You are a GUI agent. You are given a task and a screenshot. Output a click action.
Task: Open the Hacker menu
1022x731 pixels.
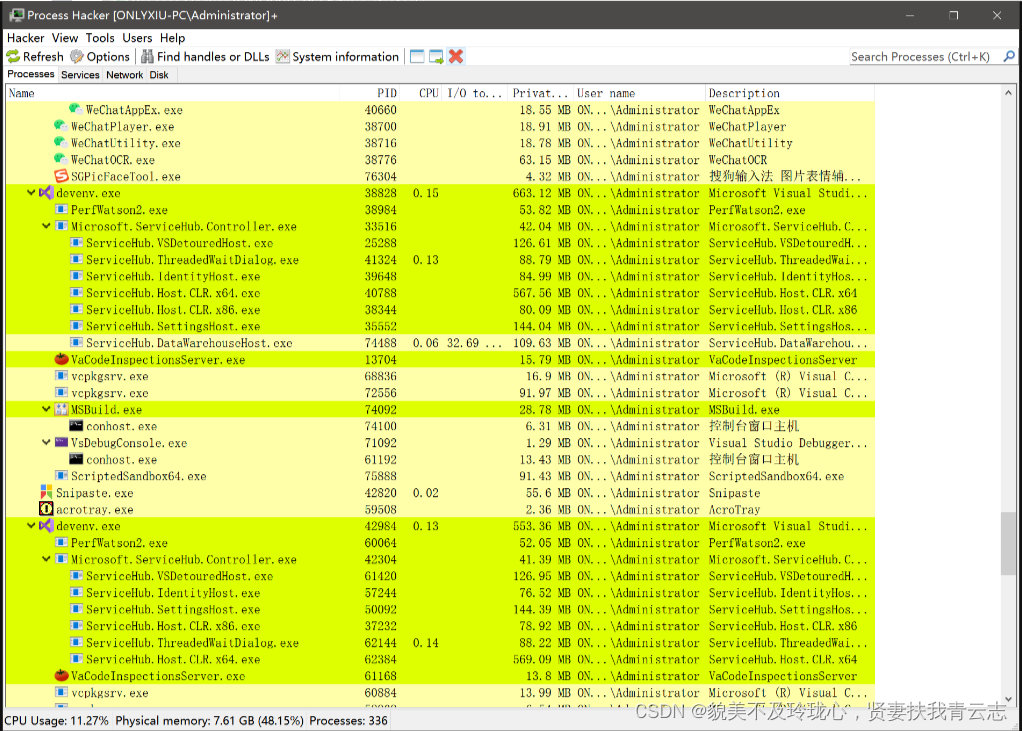tap(25, 38)
